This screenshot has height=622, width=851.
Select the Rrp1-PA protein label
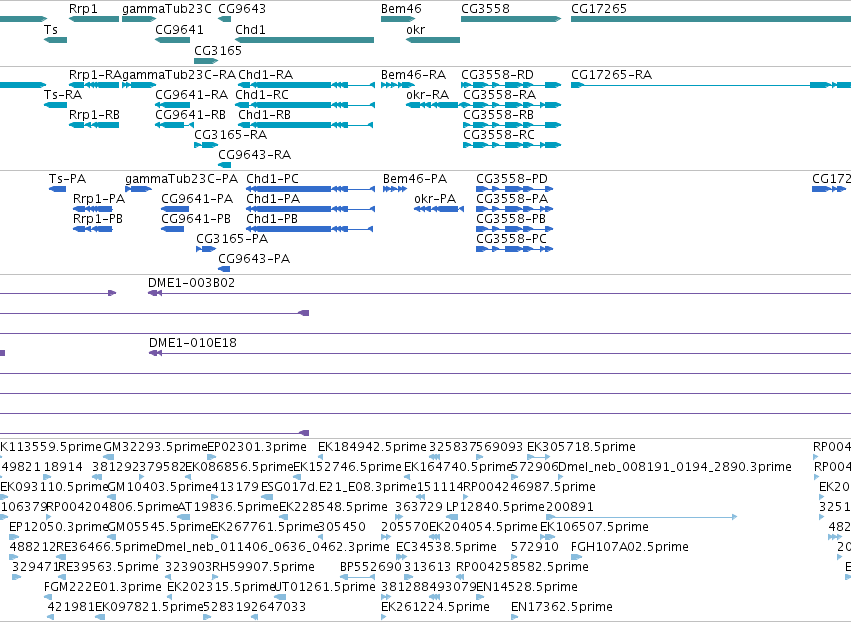99,199
